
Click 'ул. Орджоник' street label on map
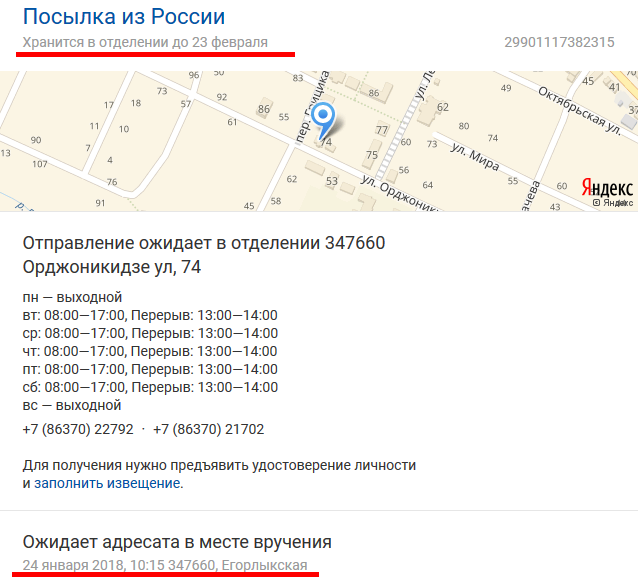[x=401, y=192]
